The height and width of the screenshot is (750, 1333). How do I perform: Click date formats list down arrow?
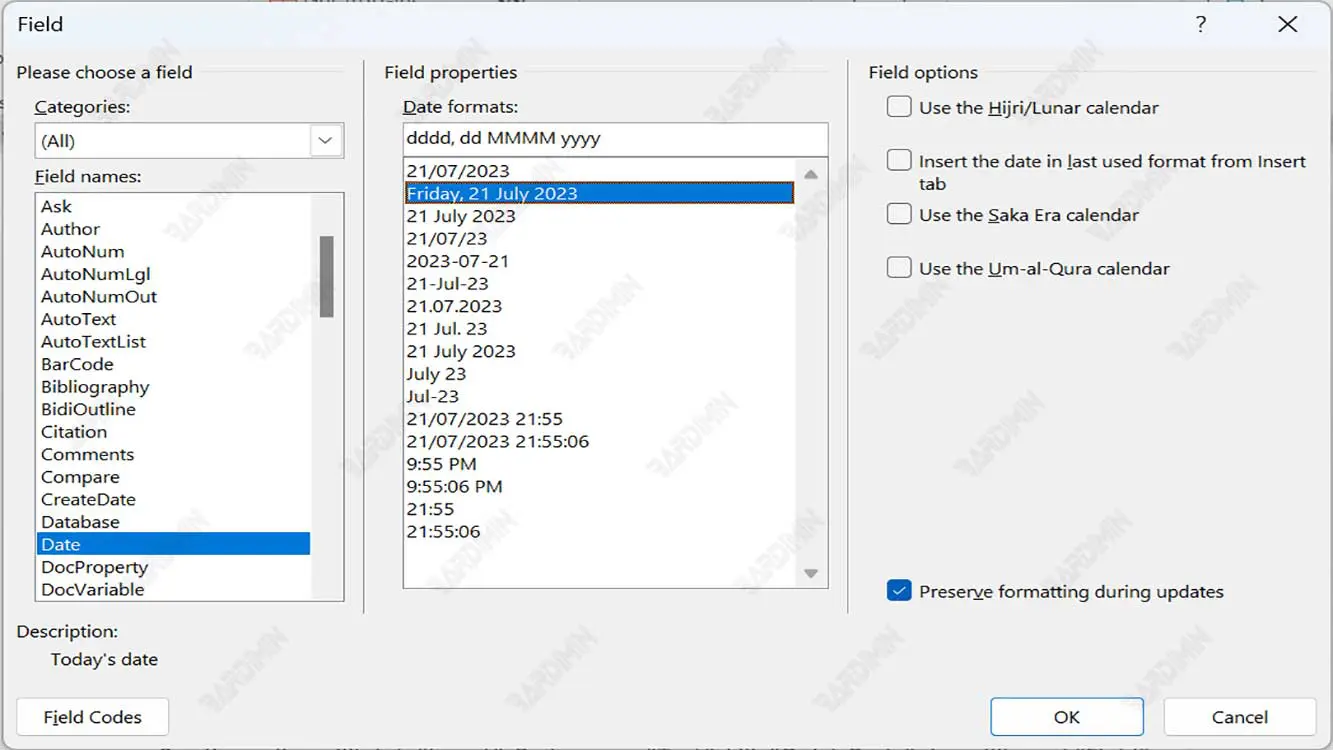[811, 574]
